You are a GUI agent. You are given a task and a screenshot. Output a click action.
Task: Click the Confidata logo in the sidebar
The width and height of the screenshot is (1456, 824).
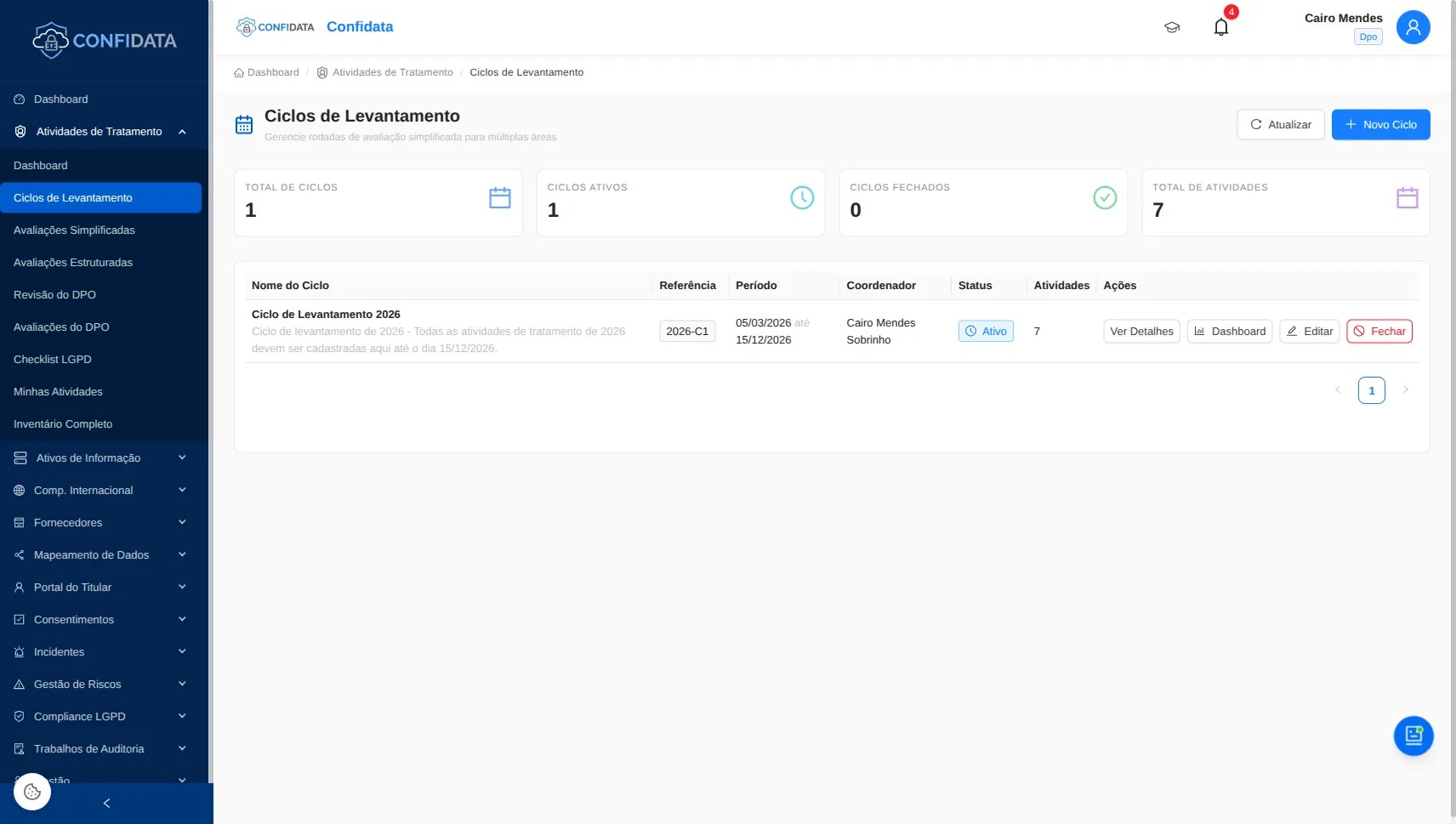click(x=104, y=39)
